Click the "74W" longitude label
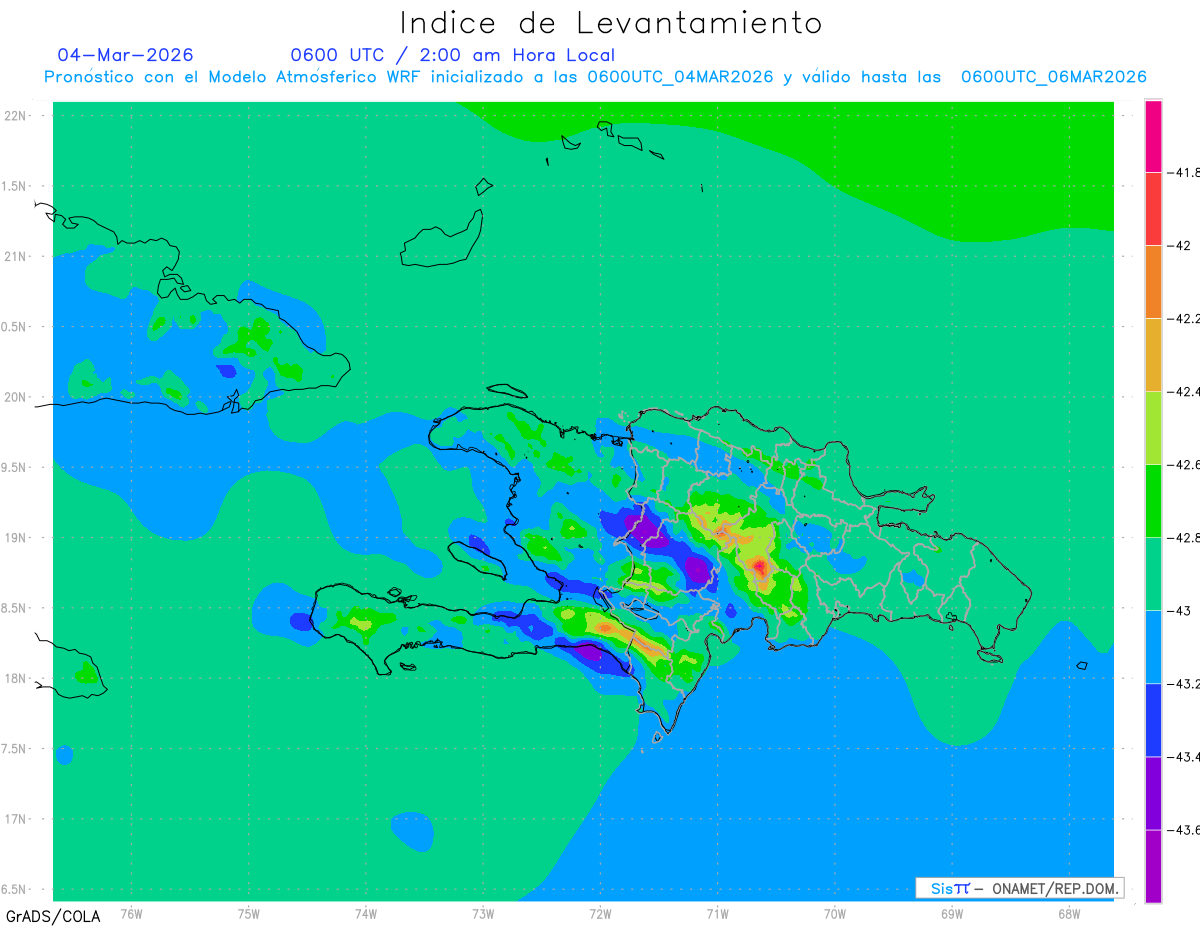 pyautogui.click(x=366, y=912)
